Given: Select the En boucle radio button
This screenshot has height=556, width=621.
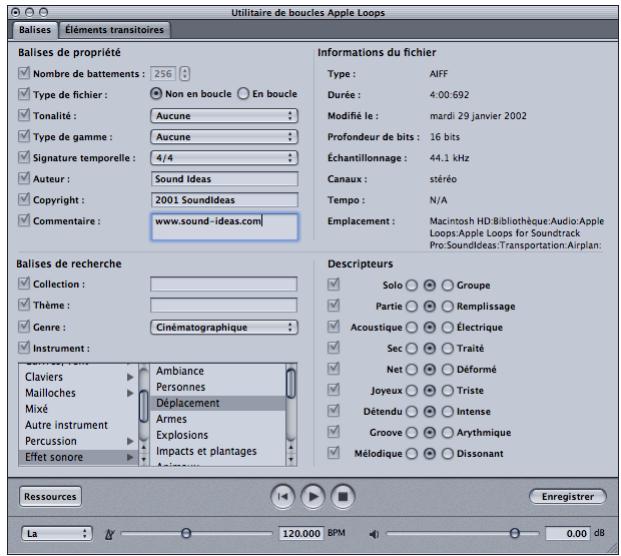Looking at the screenshot, I should [x=243, y=94].
